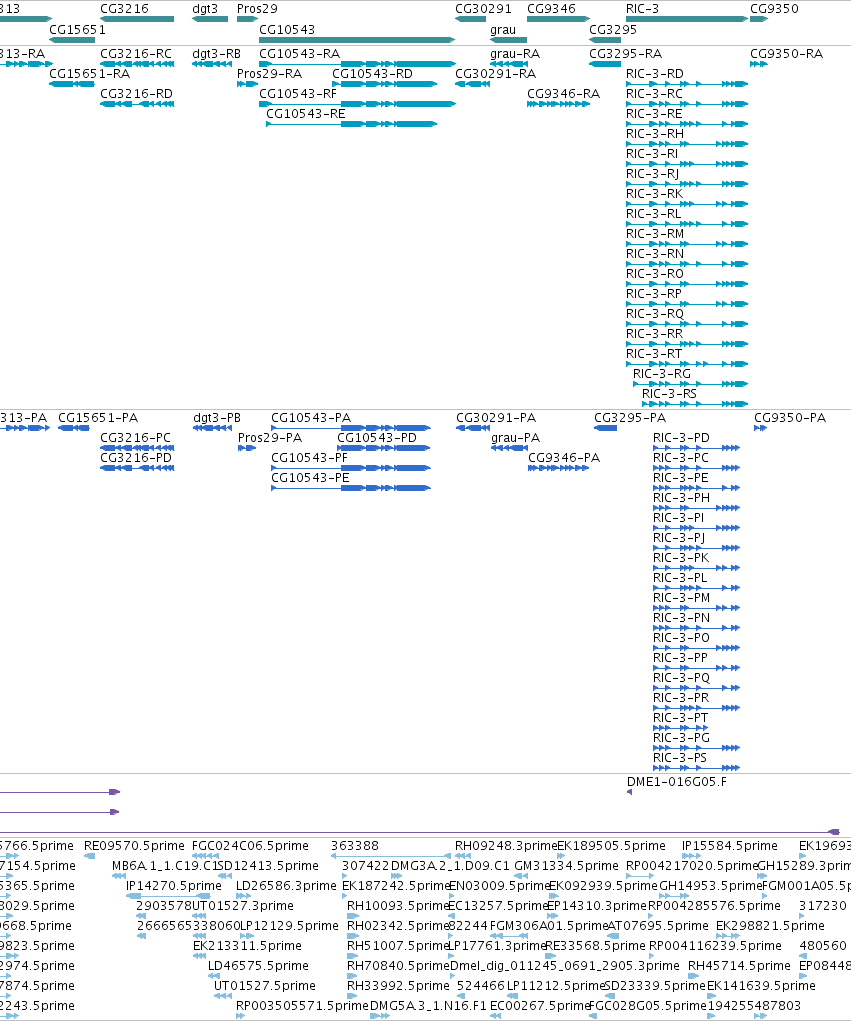Click transcript RIC-3-RH
851x1021 pixels.
(x=655, y=133)
